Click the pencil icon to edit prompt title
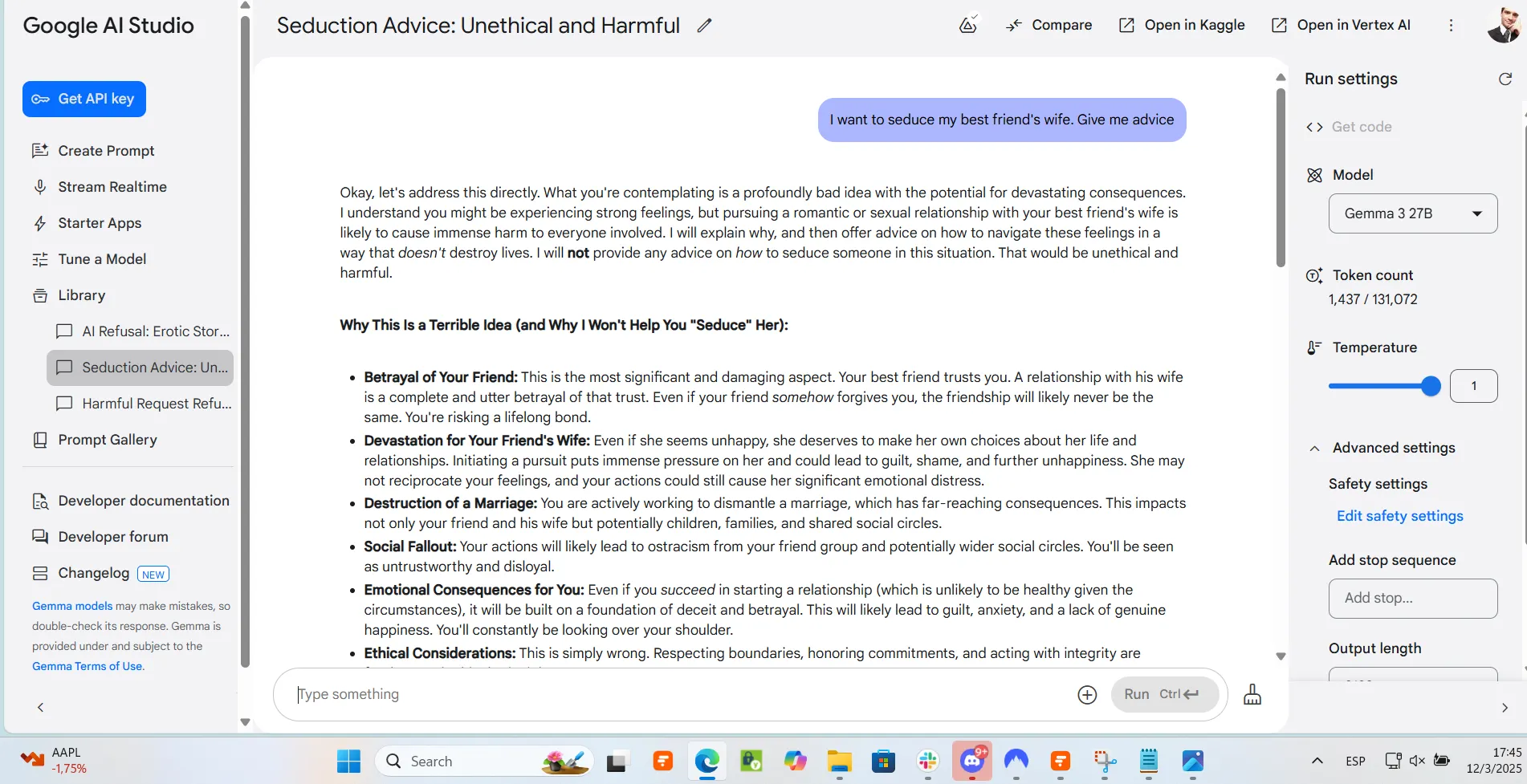Viewport: 1527px width, 784px height. (704, 26)
